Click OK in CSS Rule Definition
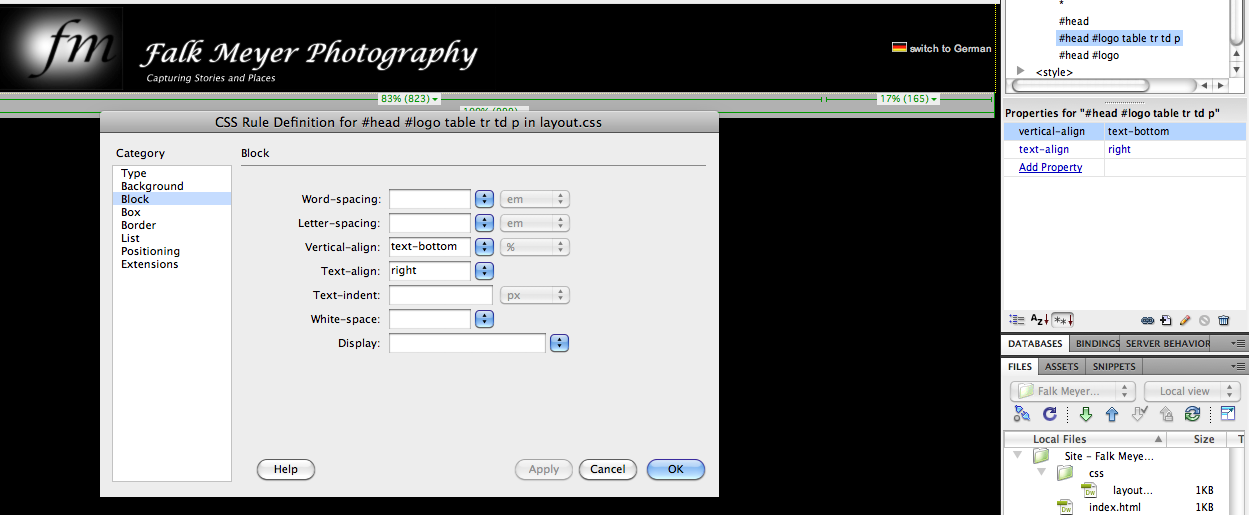 (676, 469)
